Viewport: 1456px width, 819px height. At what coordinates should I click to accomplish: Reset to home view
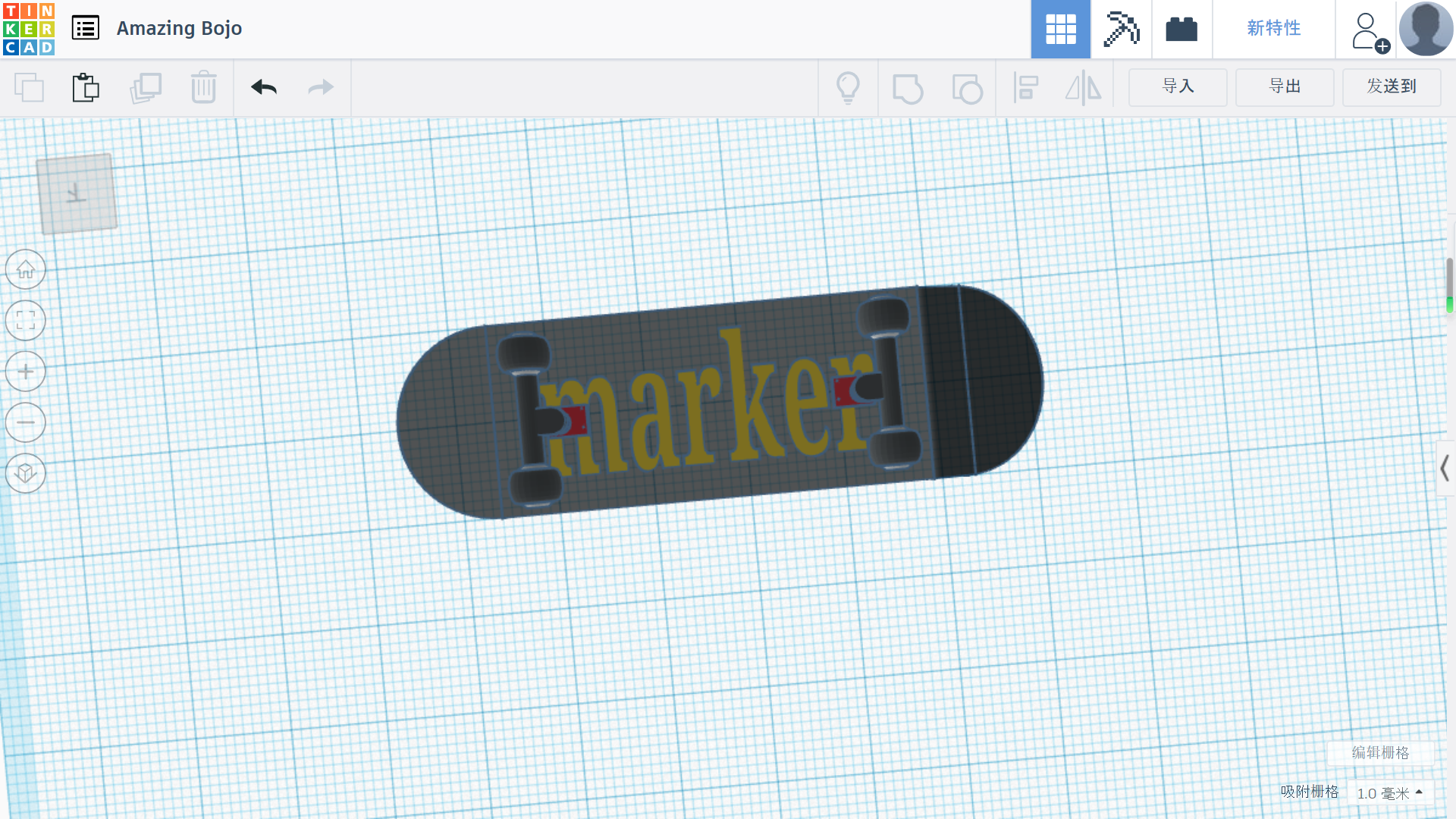point(26,269)
